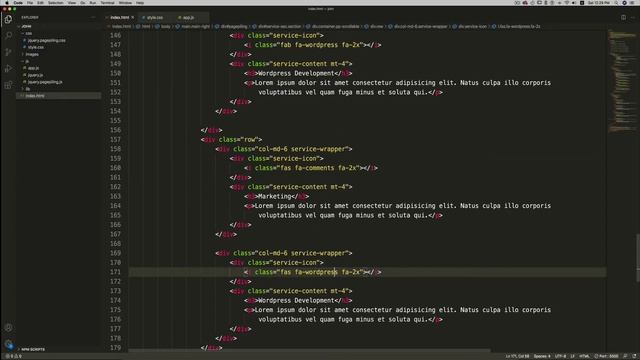The width and height of the screenshot is (640, 360).
Task: Expand the images folder
Action: (32, 54)
